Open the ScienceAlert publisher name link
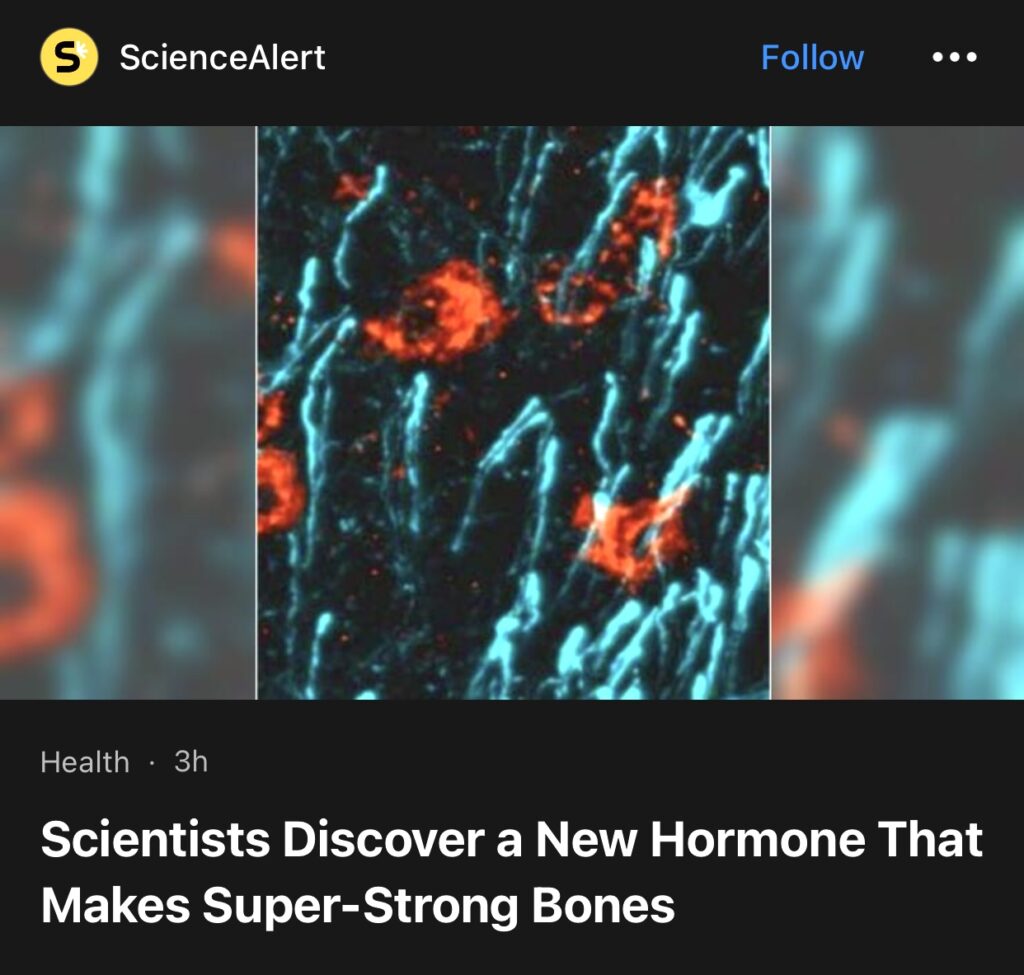 (222, 57)
